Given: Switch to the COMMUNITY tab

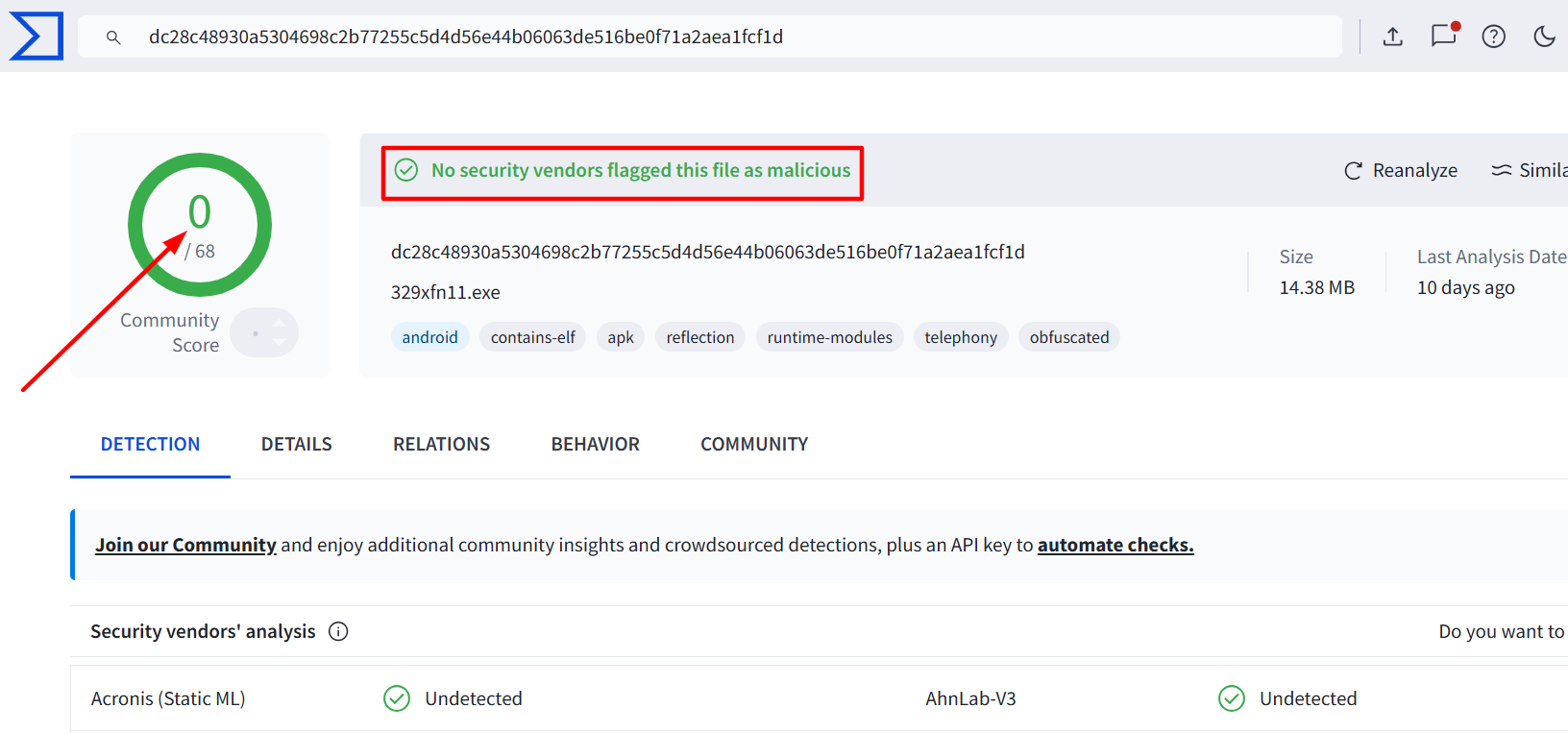Looking at the screenshot, I should coord(754,445).
